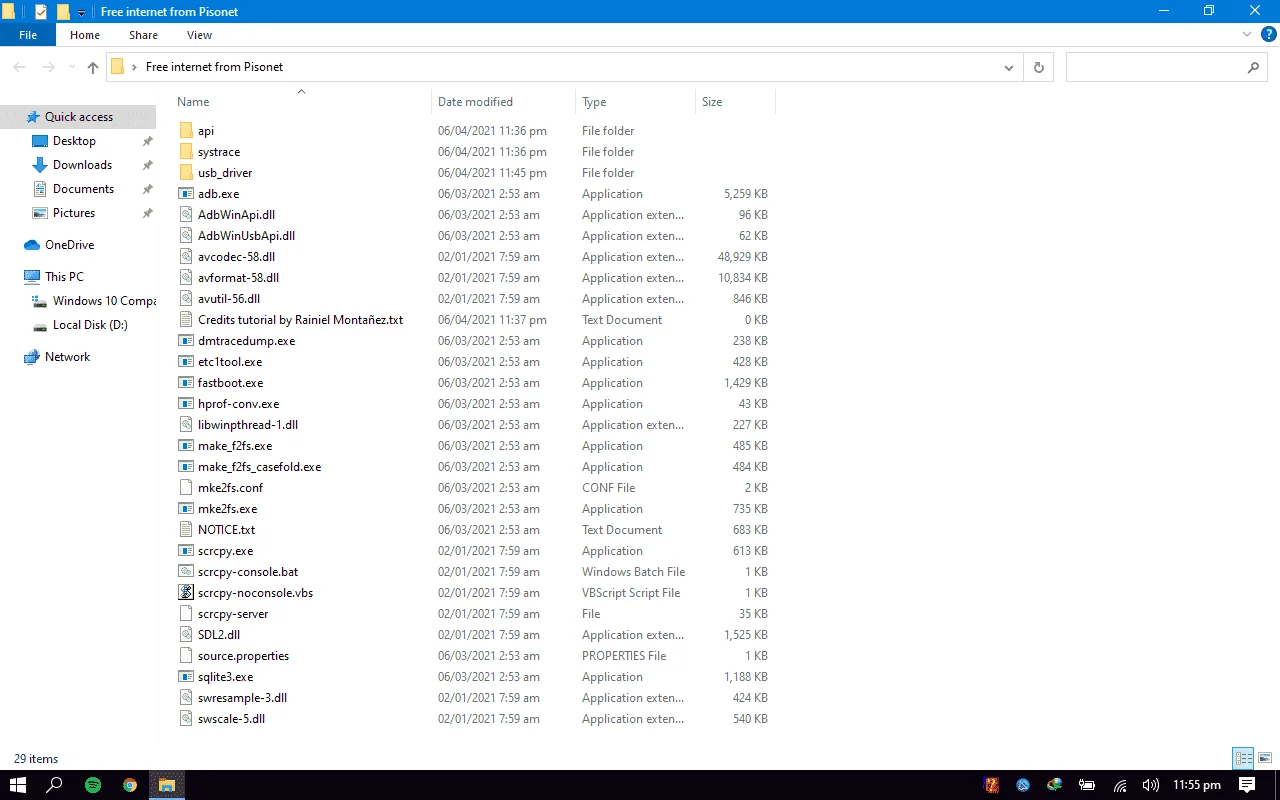The width and height of the screenshot is (1280, 800).
Task: Click the breadcrumb chevron before folder name
Action: pyautogui.click(x=134, y=67)
